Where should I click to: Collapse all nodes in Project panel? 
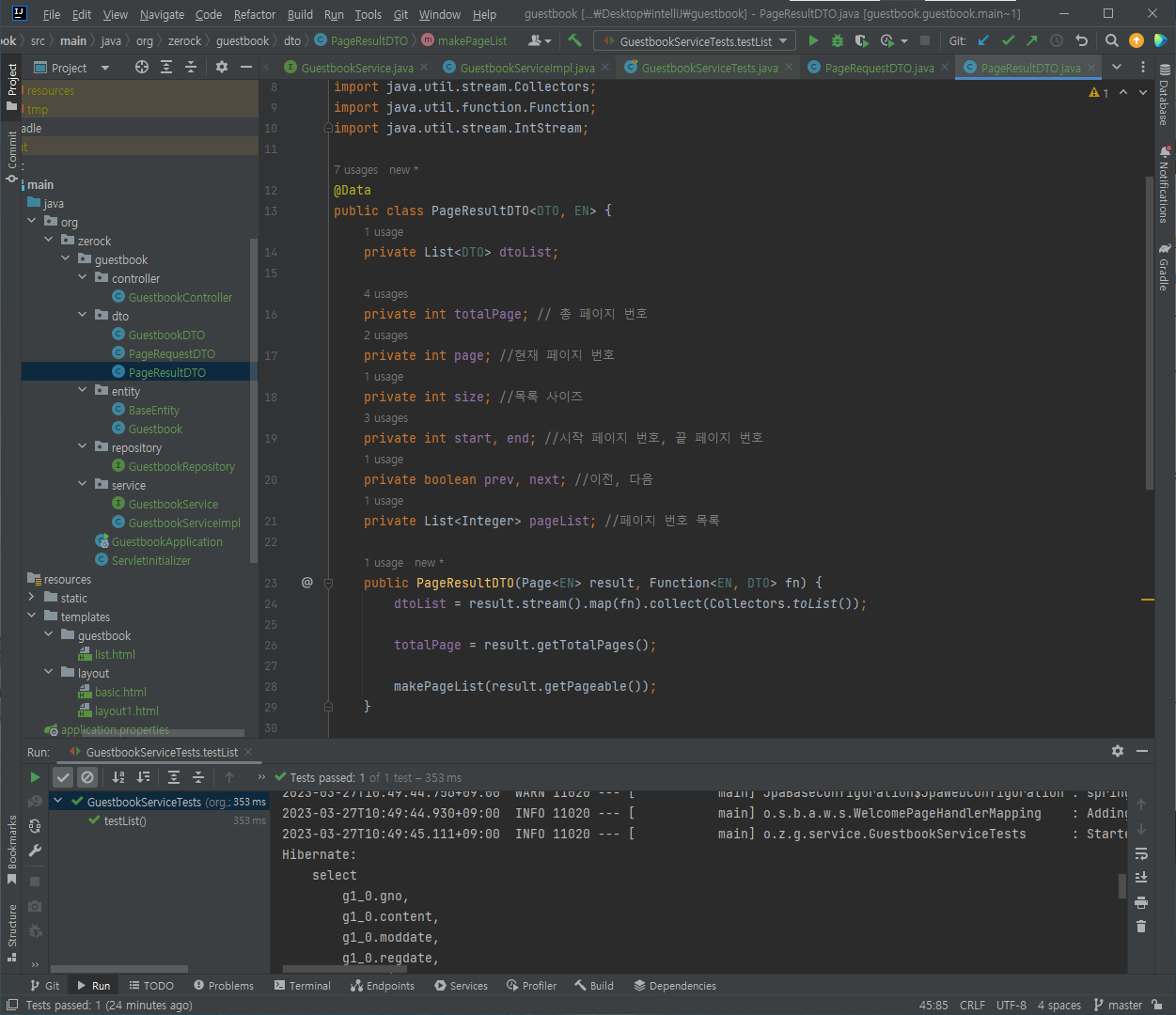(x=191, y=67)
